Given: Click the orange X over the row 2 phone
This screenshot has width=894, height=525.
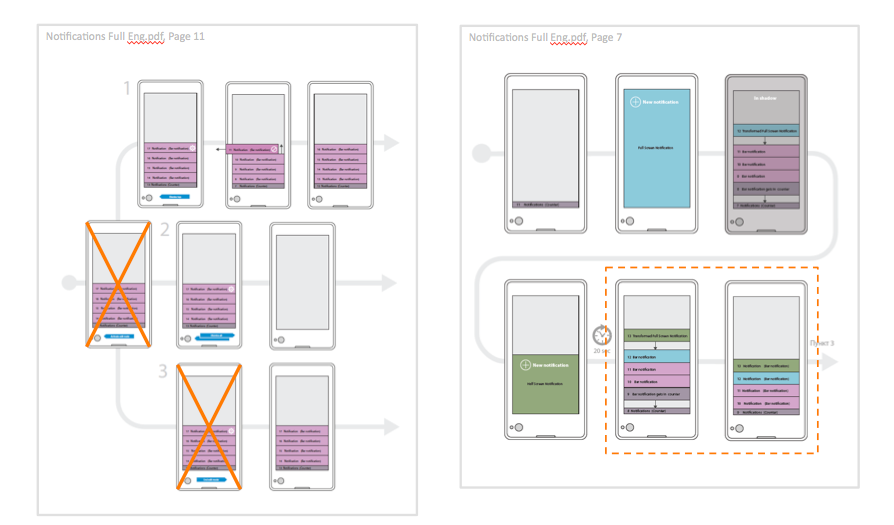Looking at the screenshot, I should pos(119,284).
